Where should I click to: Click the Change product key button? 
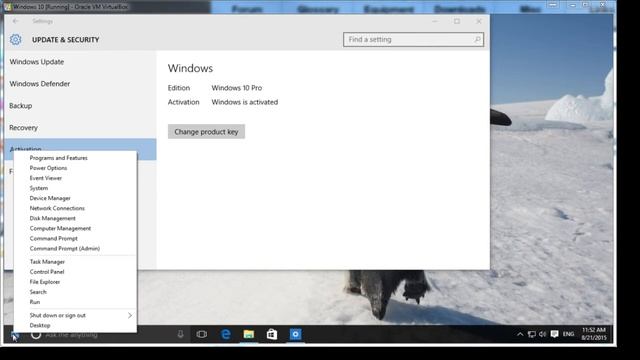(207, 132)
